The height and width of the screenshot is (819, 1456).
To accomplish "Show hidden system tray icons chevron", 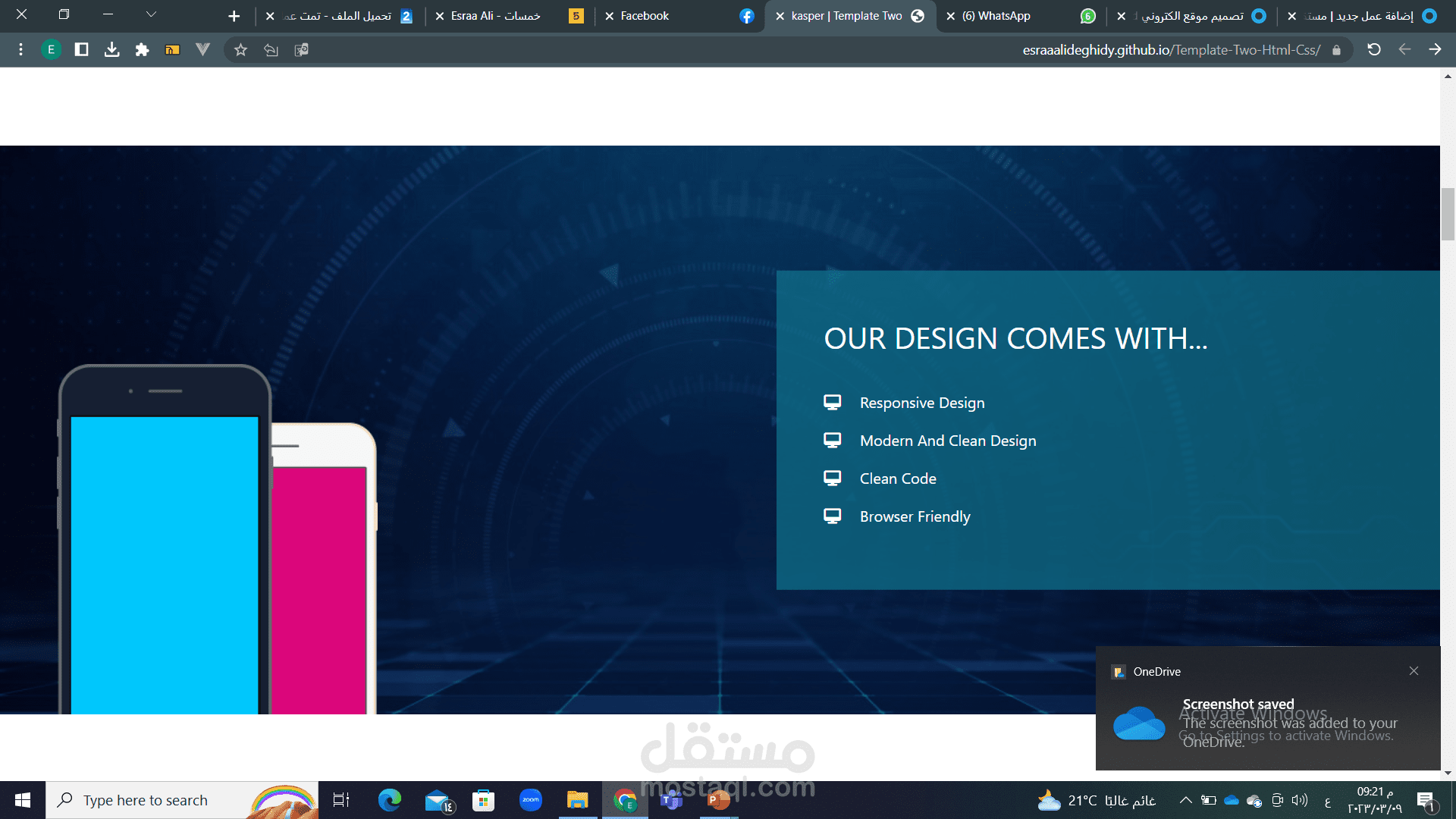I will coord(1185,801).
